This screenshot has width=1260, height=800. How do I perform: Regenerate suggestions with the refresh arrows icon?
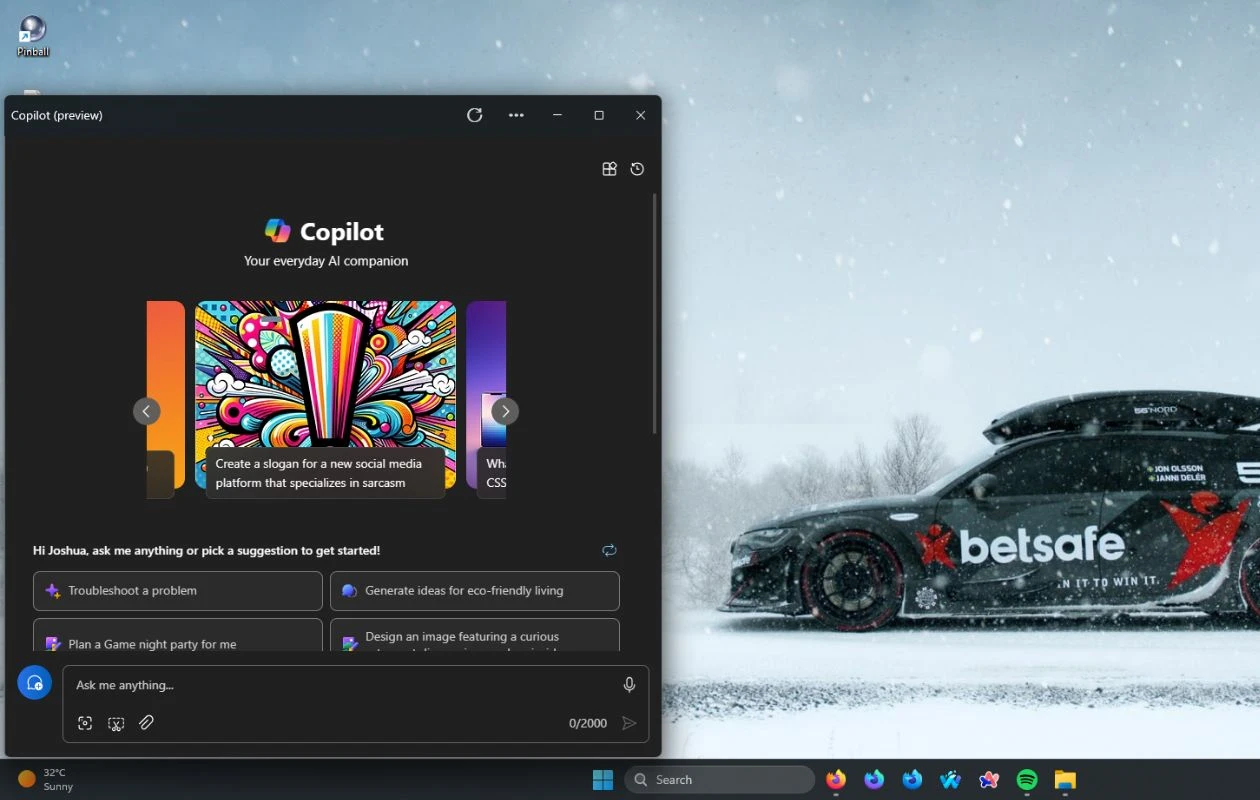coord(609,550)
